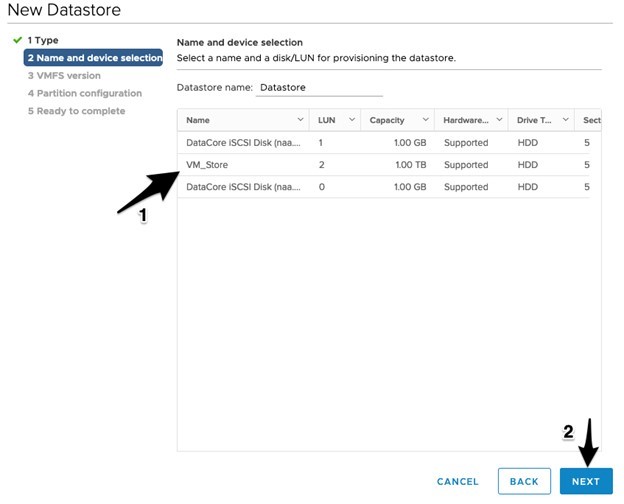
Task: Click the 1.00 TB capacity cell
Action: pyautogui.click(x=411, y=165)
